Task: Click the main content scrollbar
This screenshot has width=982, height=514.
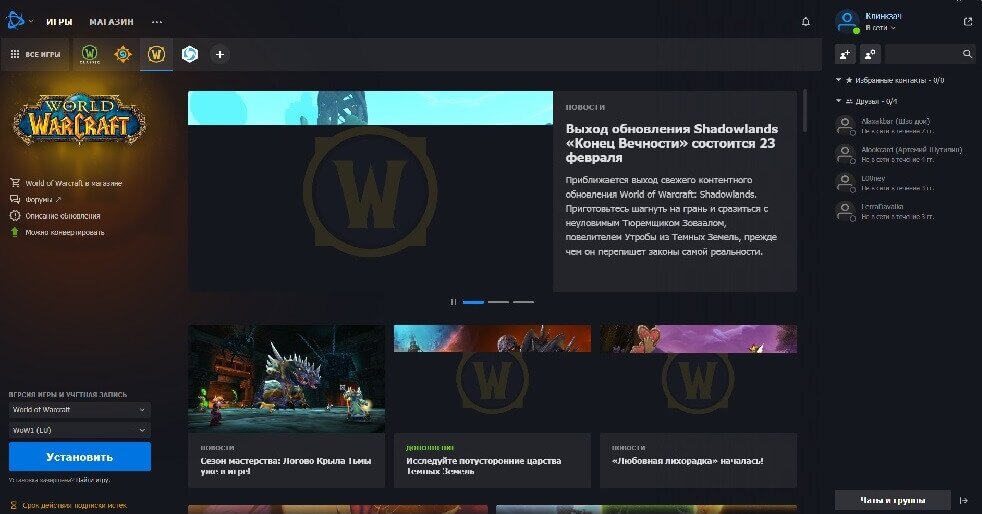Action: point(805,111)
